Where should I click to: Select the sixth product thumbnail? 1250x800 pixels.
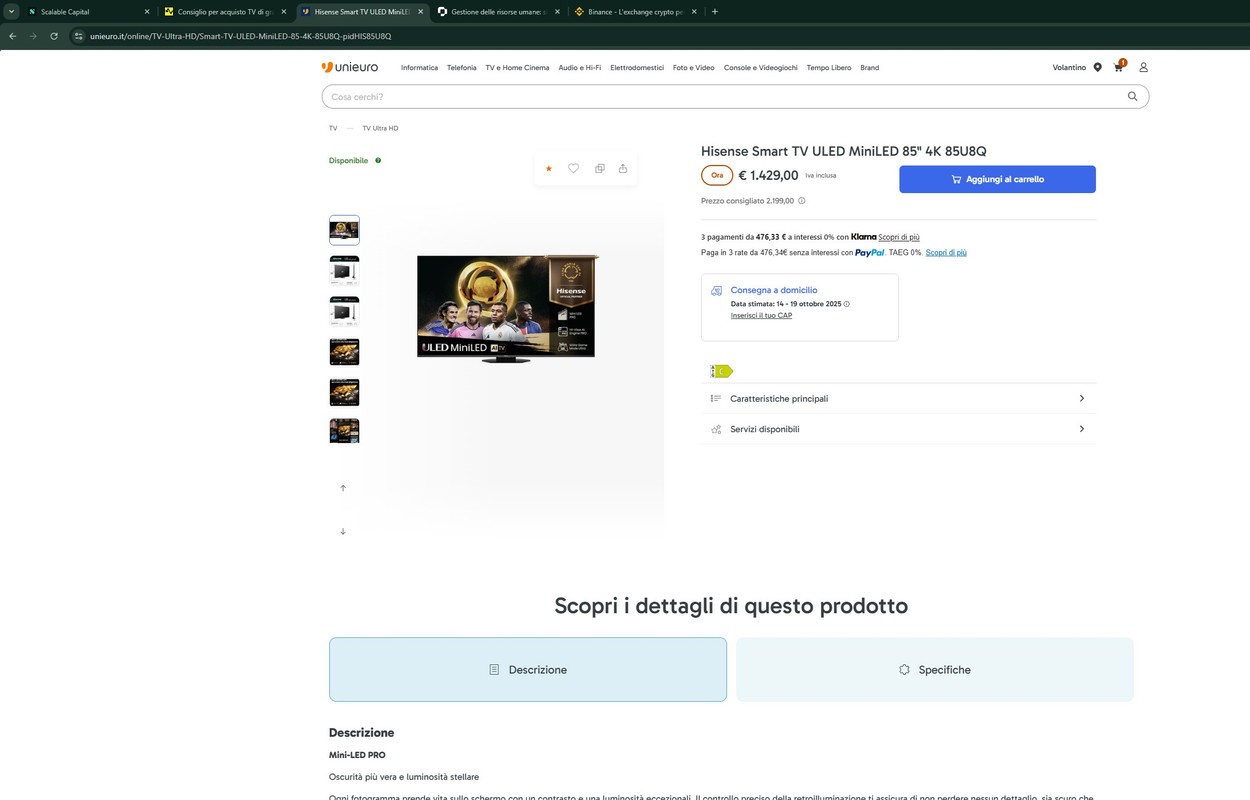pyautogui.click(x=344, y=430)
